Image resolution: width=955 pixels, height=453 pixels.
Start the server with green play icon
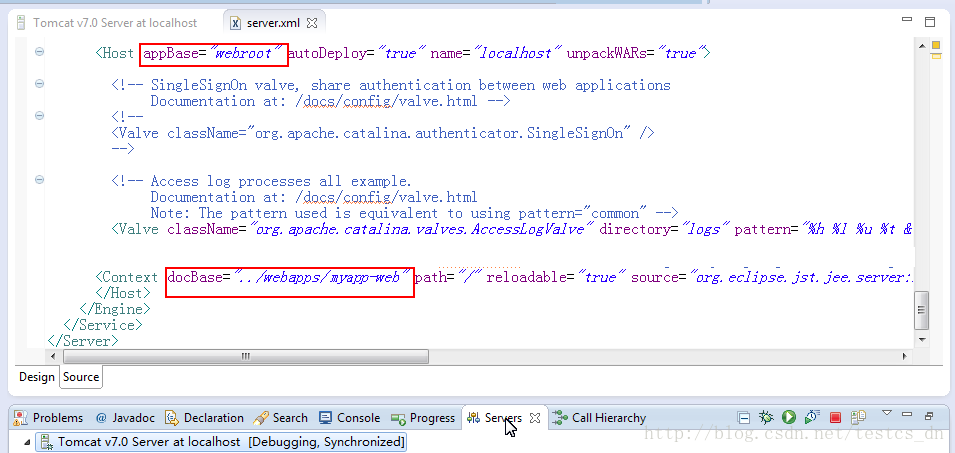point(789,417)
